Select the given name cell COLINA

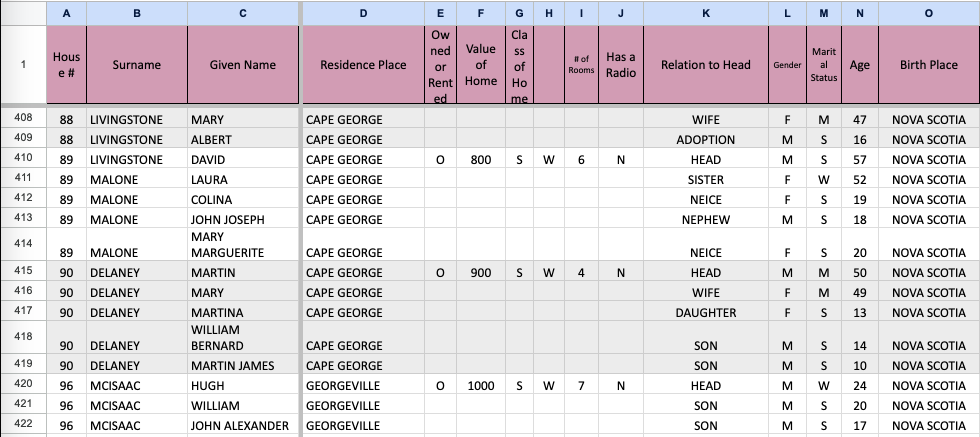(243, 199)
